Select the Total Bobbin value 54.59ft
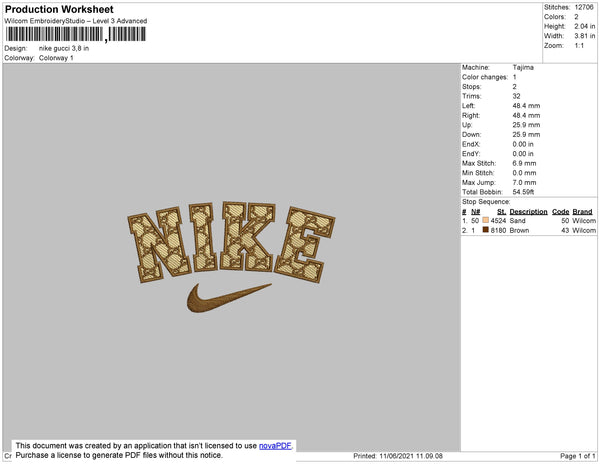Screen dimensions: 600x464 pos(523,192)
